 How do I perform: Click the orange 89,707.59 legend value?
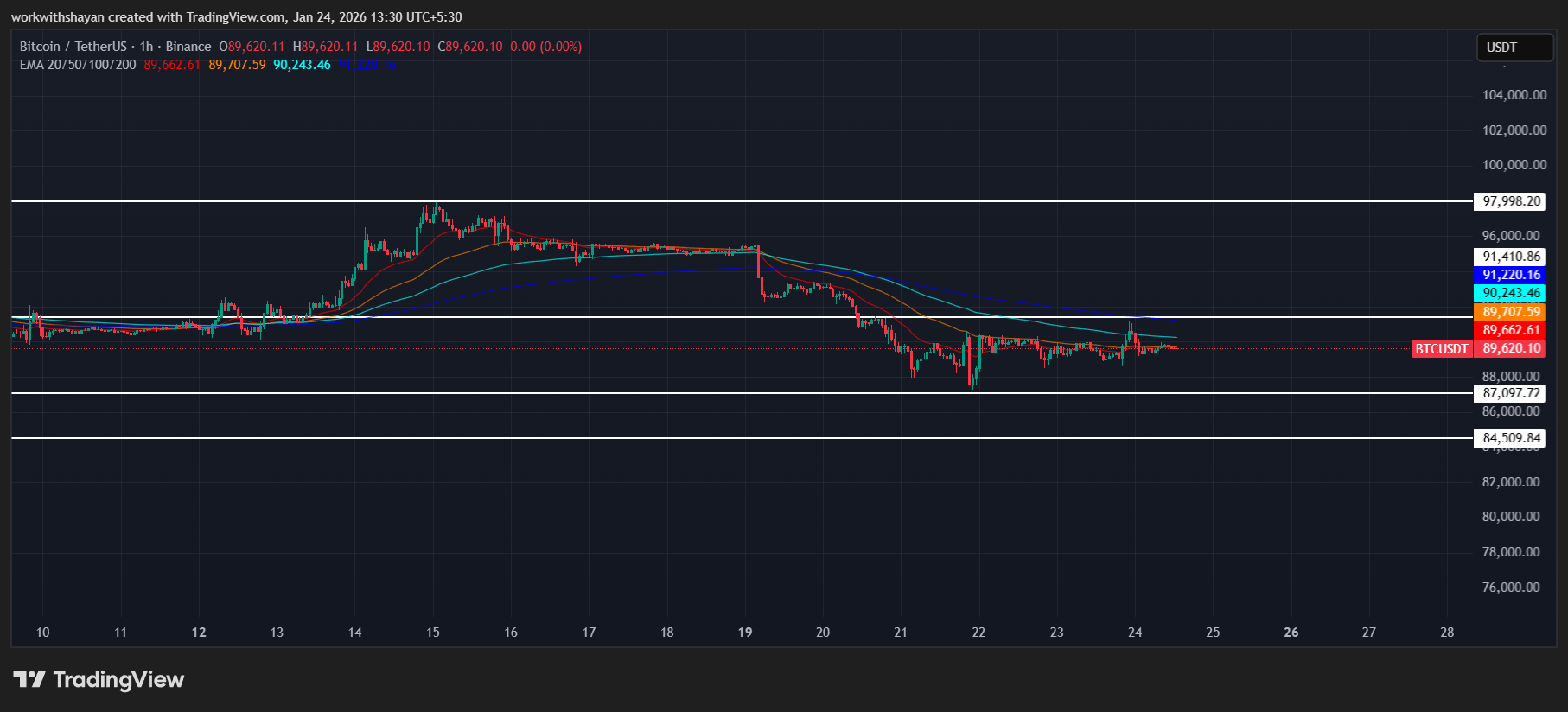click(x=237, y=65)
